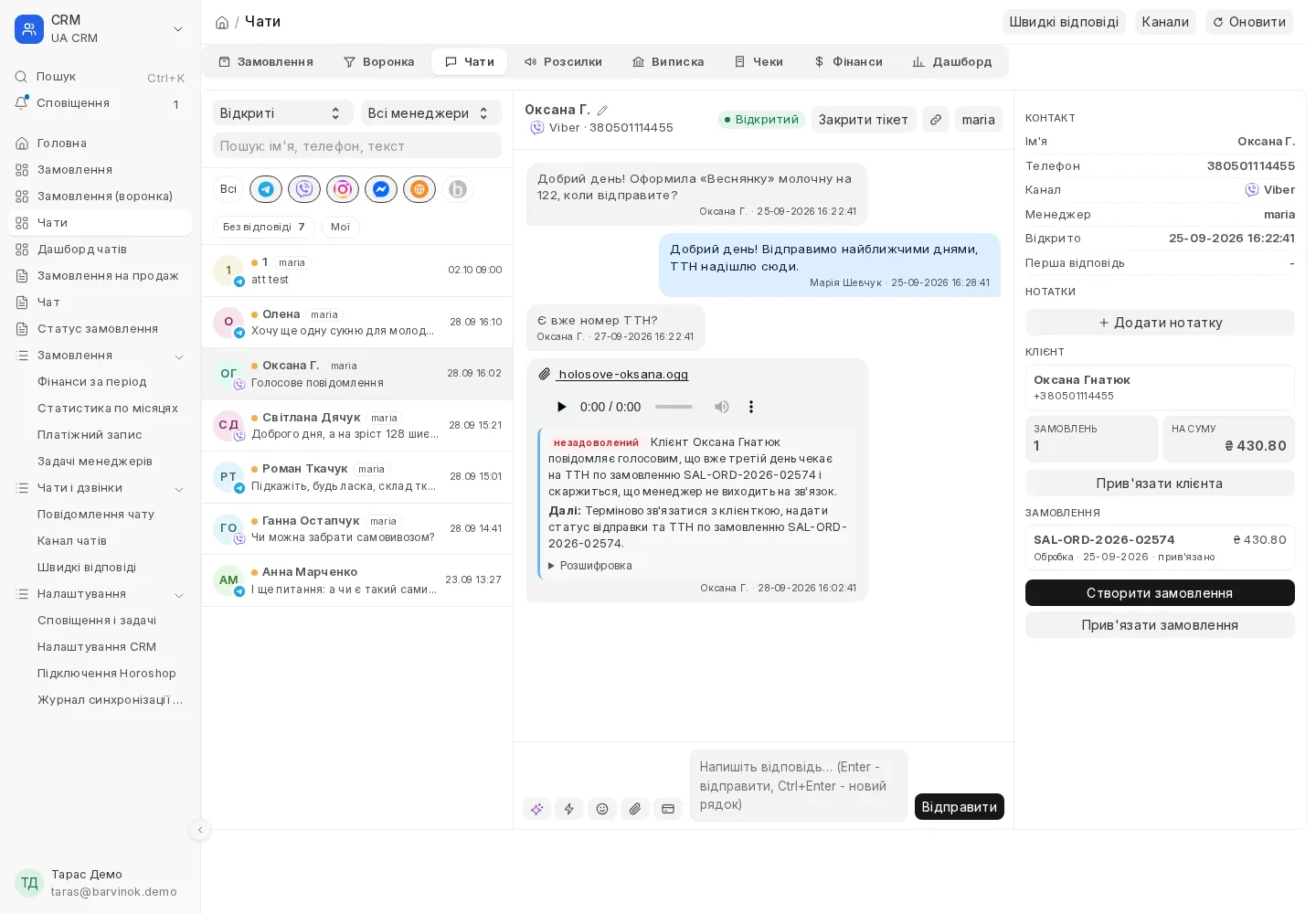Click the purple AI sparkle icon in composer
Screen dimensions: 1316x914
pos(536,809)
